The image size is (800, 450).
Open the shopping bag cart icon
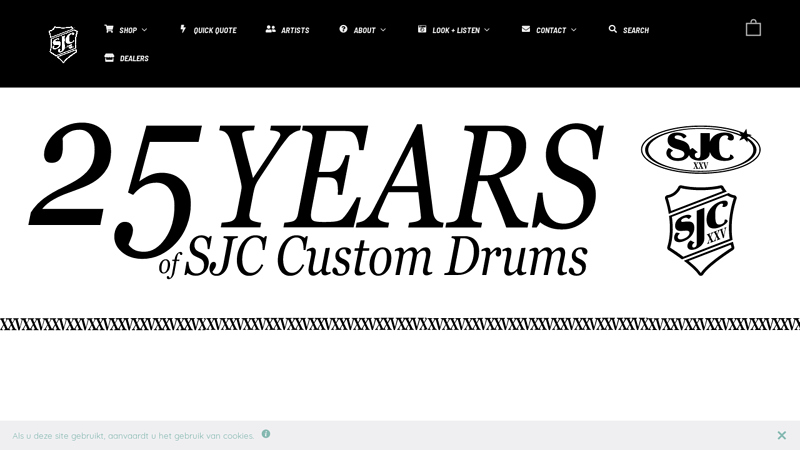(753, 28)
